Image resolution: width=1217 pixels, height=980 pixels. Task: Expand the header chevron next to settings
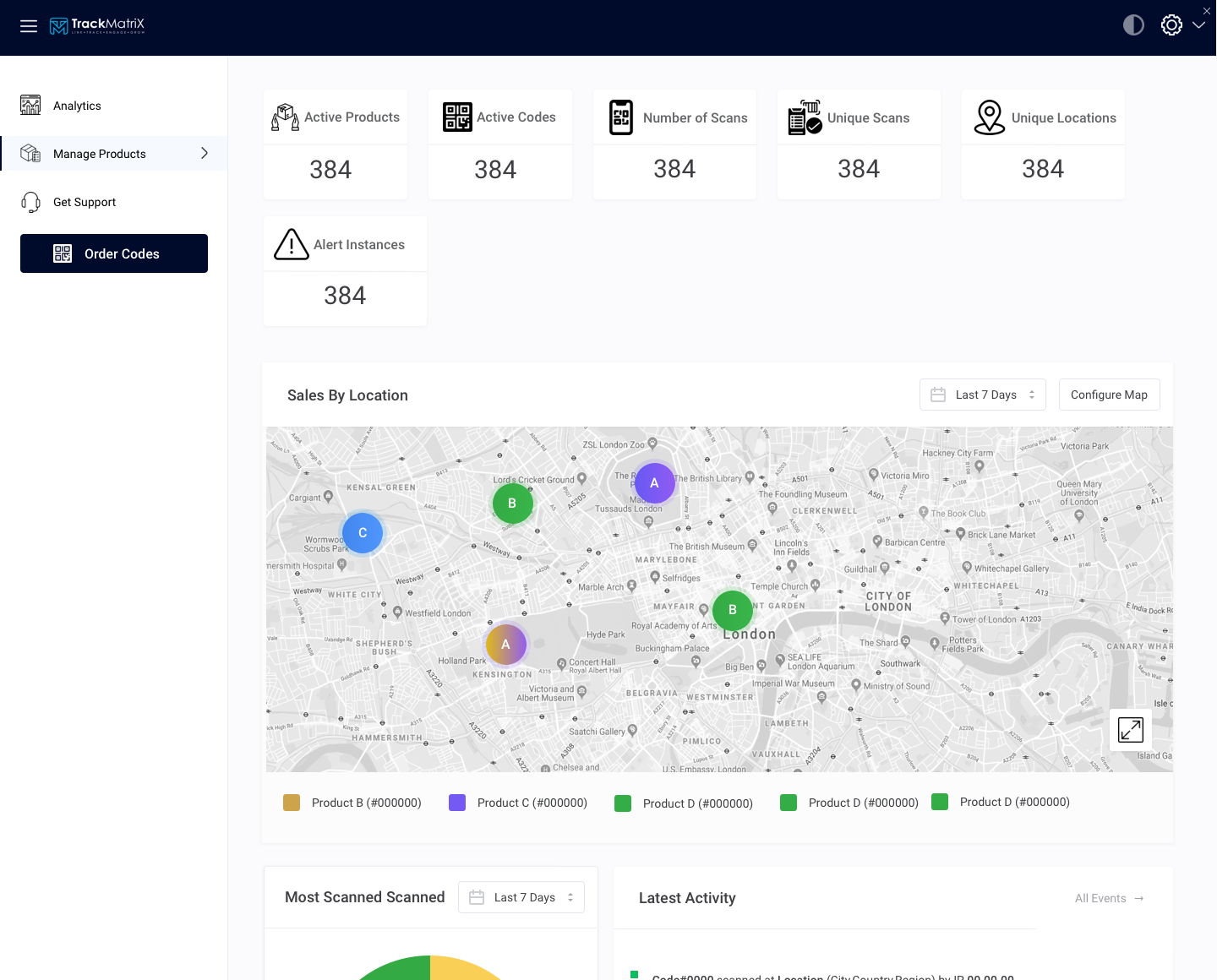(x=1198, y=25)
